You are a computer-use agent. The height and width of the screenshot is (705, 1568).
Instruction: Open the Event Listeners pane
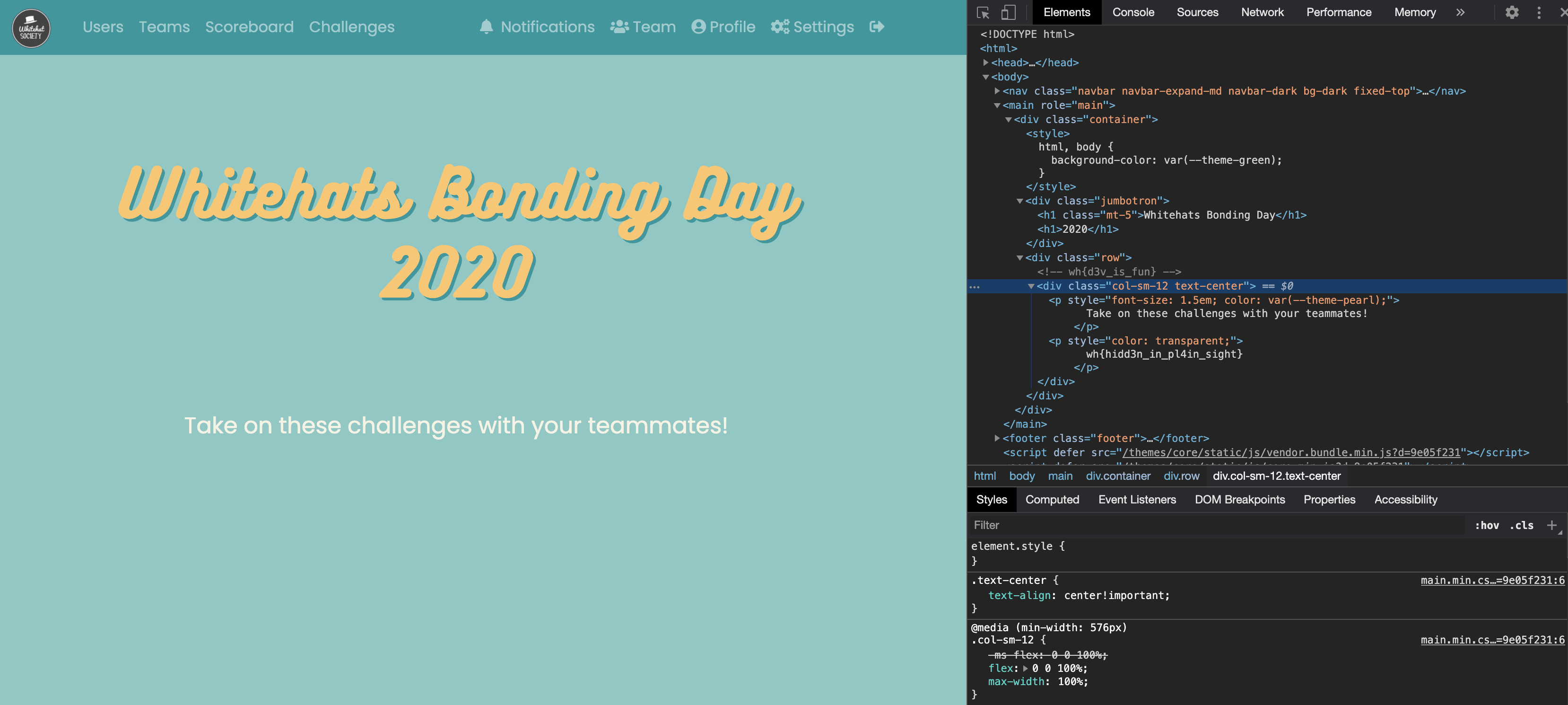point(1136,500)
